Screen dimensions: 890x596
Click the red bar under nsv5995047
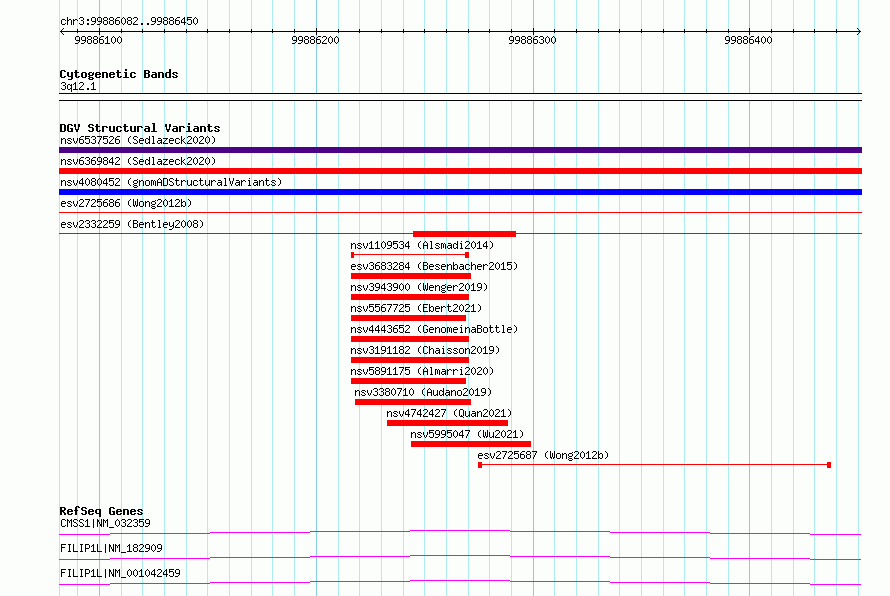pyautogui.click(x=471, y=444)
